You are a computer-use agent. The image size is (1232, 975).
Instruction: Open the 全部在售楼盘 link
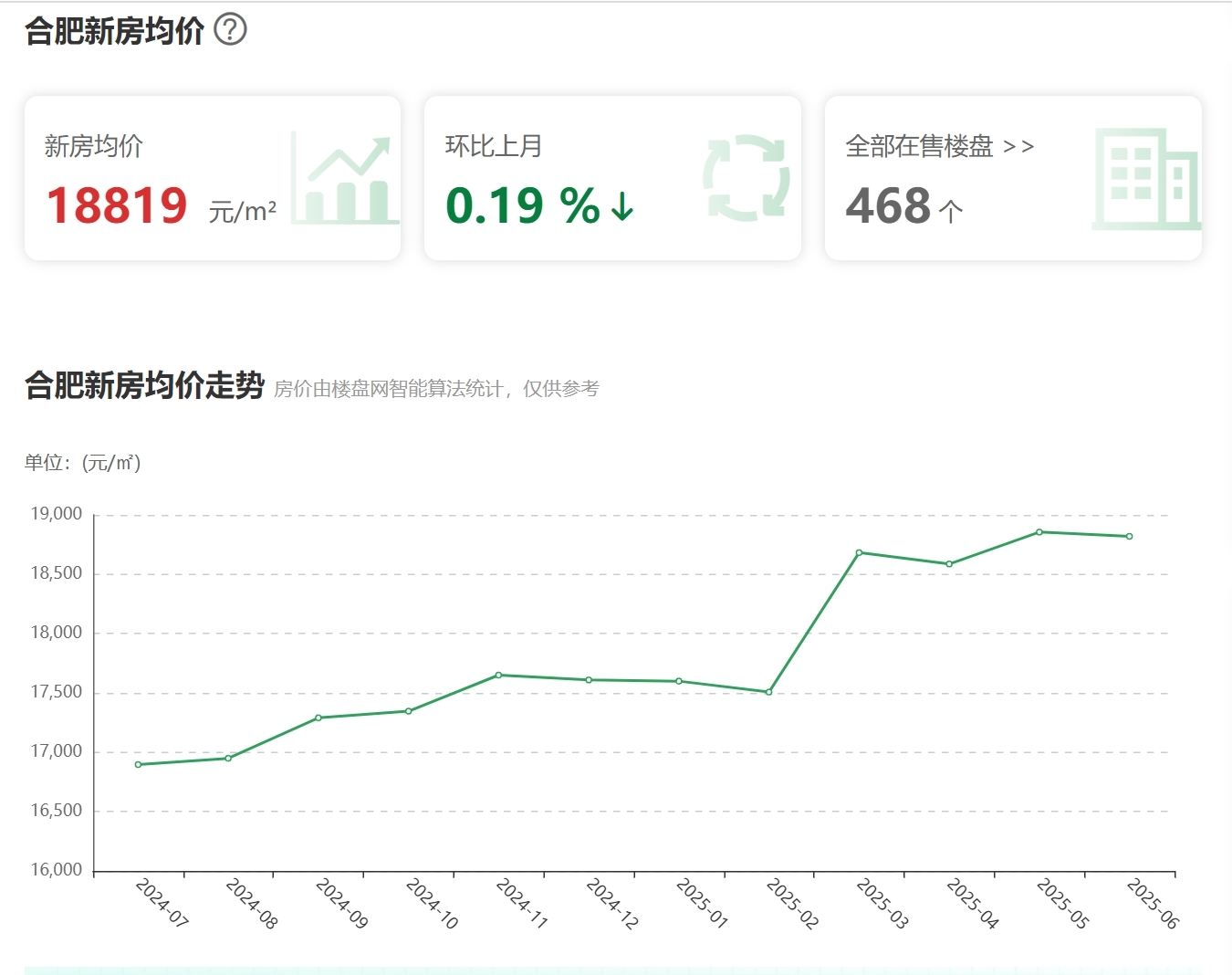point(939,146)
